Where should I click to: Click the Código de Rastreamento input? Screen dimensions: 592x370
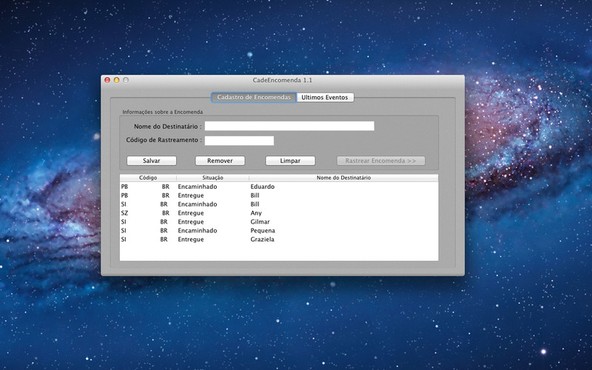(x=239, y=140)
